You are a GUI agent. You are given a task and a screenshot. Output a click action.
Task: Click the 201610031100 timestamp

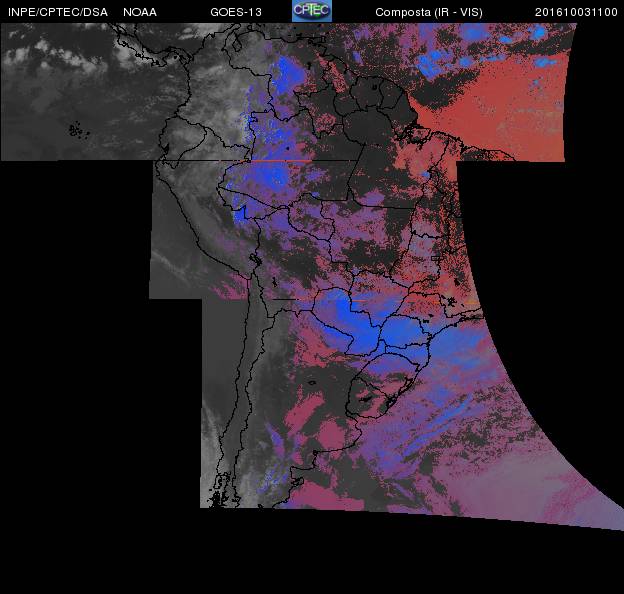[x=576, y=12]
